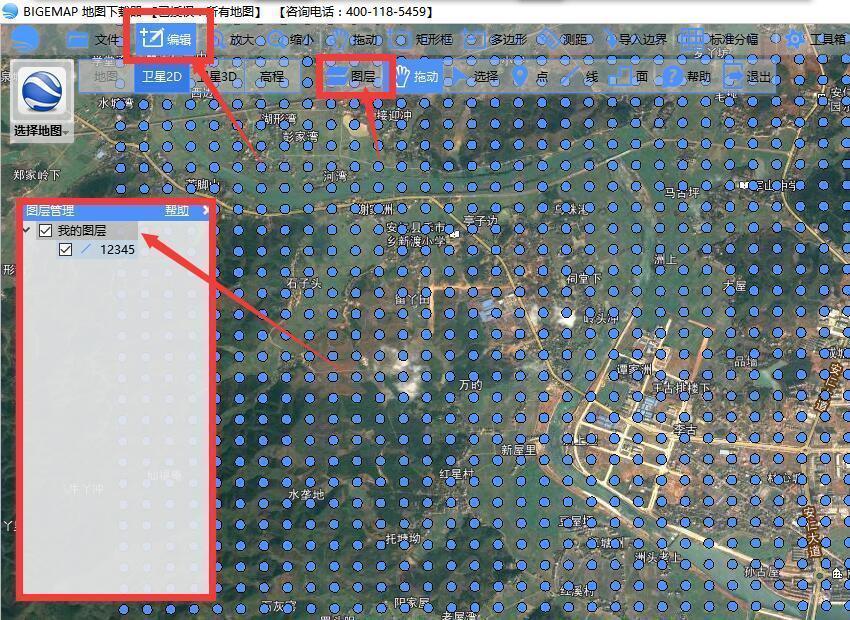Click the BIGEMAP globe logo icon
The image size is (850, 620).
[25, 39]
